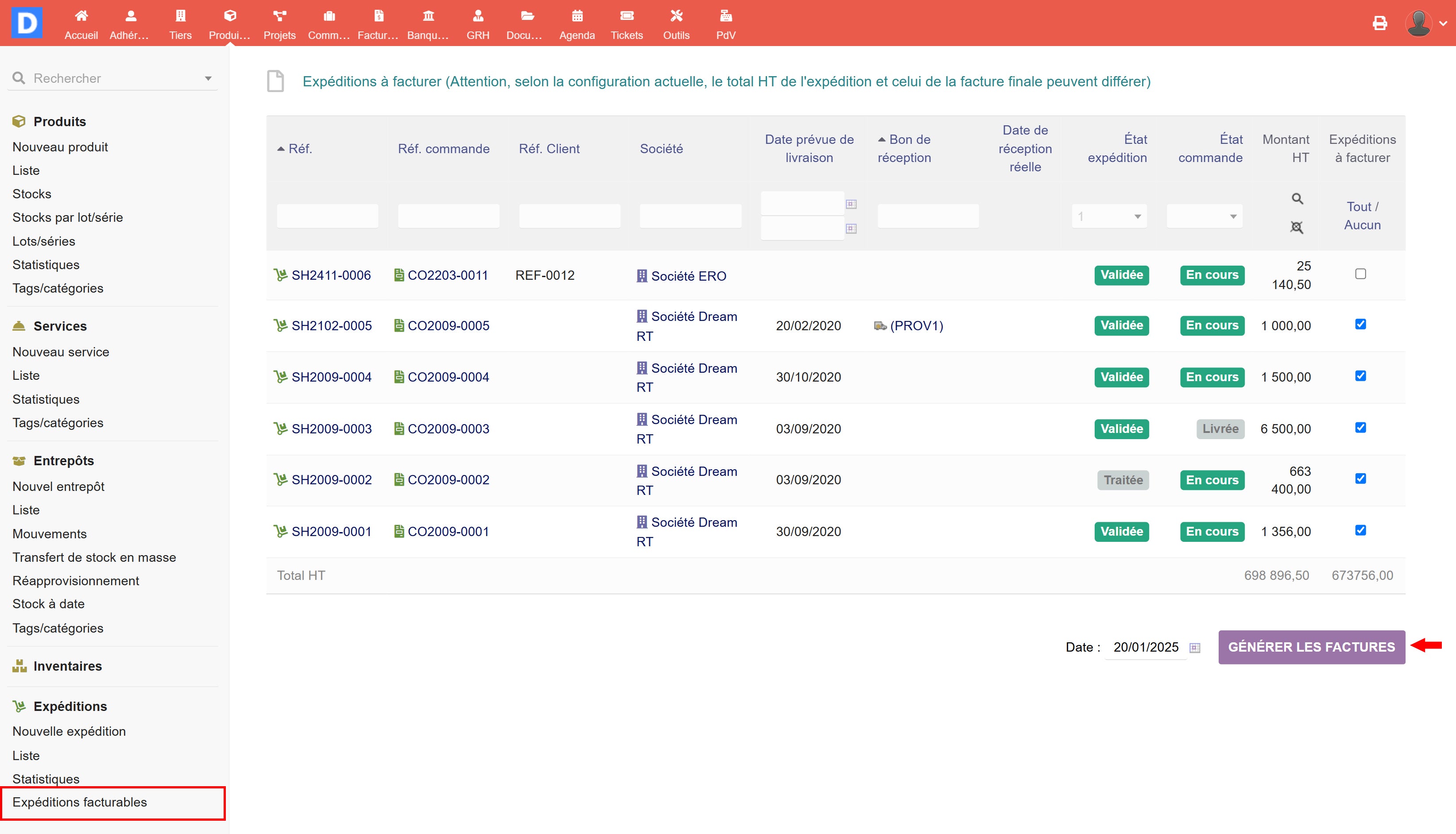Screen dimensions: 1456x834
Task: Open the État commande filter dropdown
Action: [1204, 216]
